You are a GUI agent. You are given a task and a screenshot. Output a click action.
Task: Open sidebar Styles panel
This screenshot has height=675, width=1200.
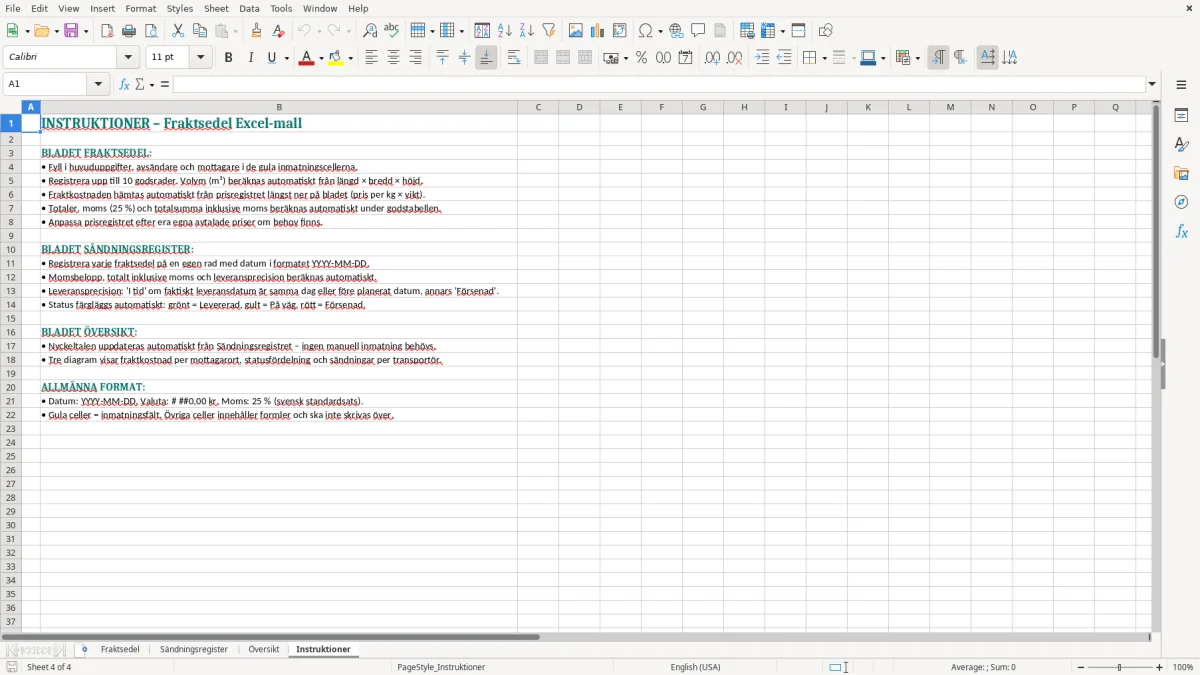(1181, 145)
